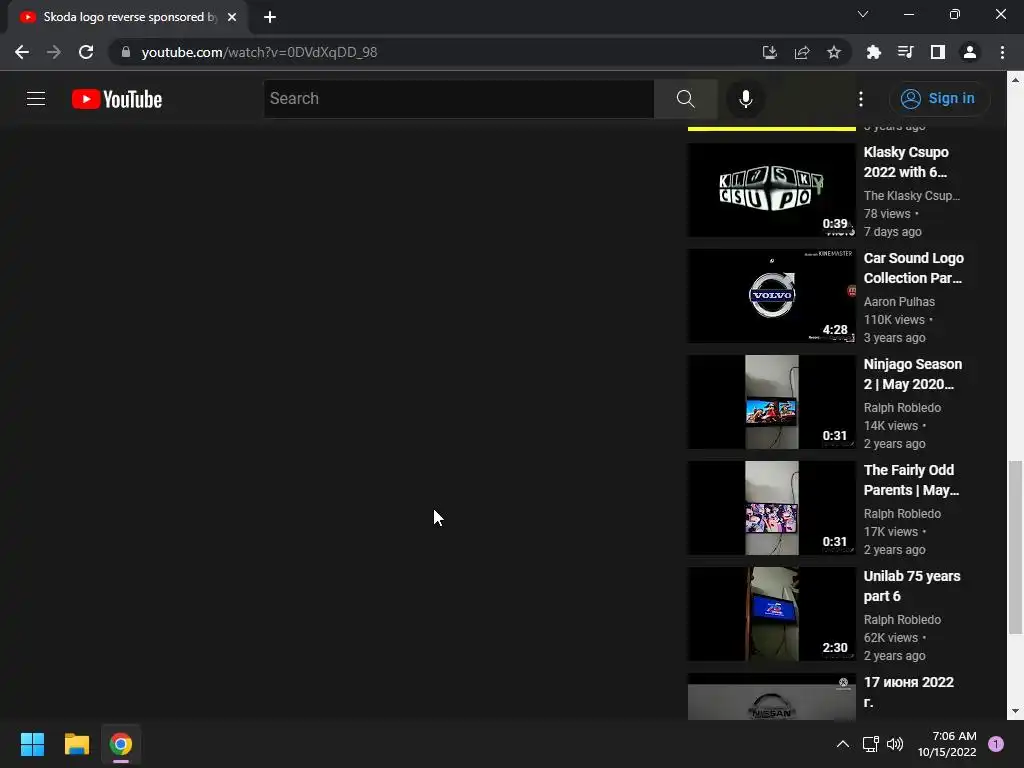Show hidden tray icons chevron
Viewport: 1024px width, 768px height.
pos(842,744)
